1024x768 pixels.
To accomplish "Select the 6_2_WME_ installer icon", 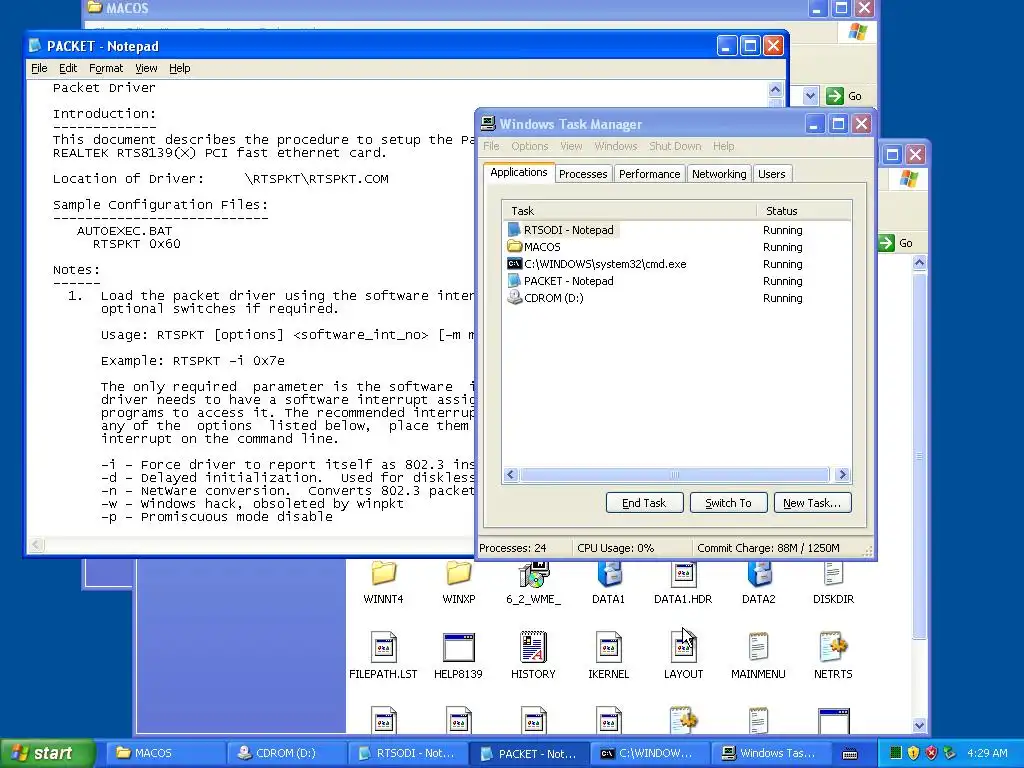I will pyautogui.click(x=534, y=575).
